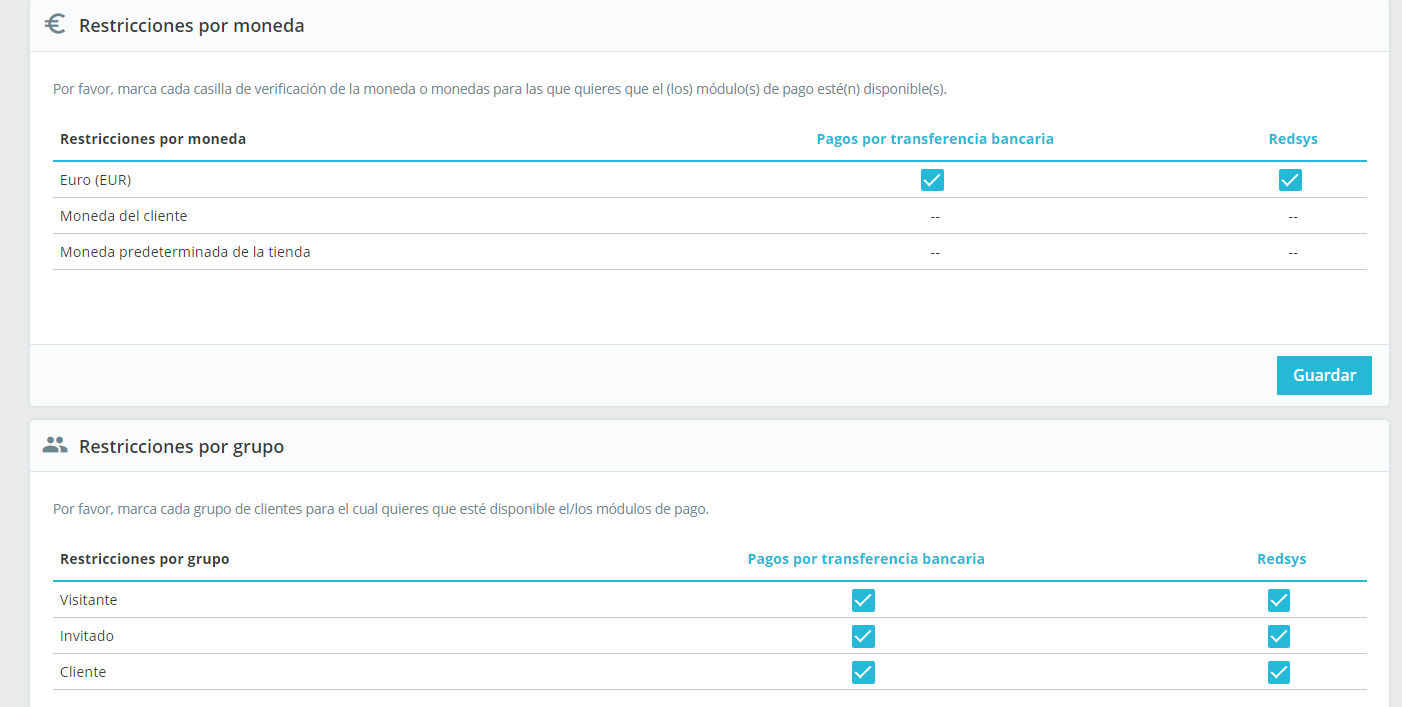This screenshot has height=707, width=1402.
Task: Click Moneda predeterminada de la tienda dash under Redsys
Action: pos(1293,252)
